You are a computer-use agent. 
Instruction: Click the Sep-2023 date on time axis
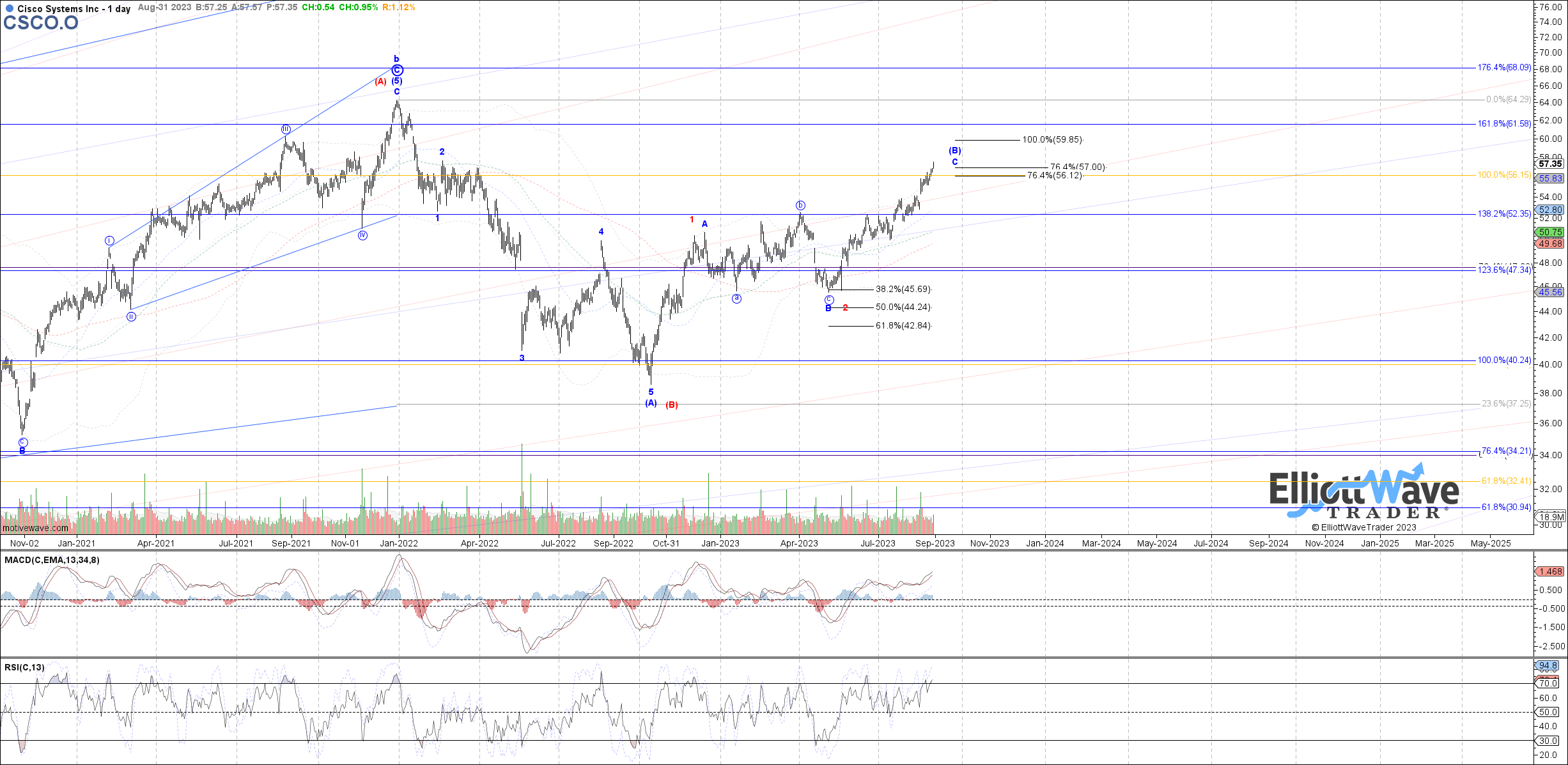pyautogui.click(x=935, y=543)
